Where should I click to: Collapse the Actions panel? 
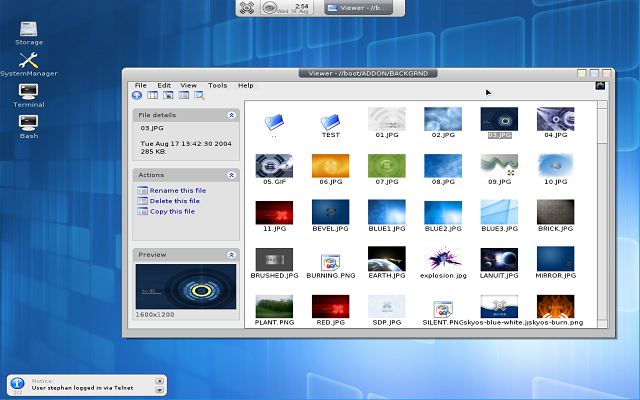click(x=231, y=175)
